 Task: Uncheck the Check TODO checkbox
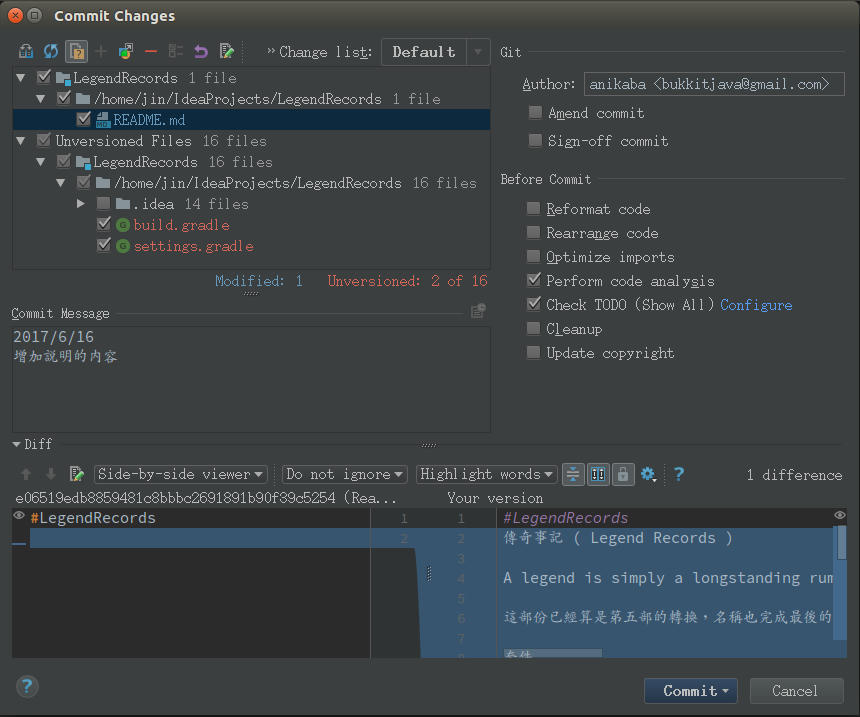point(533,304)
